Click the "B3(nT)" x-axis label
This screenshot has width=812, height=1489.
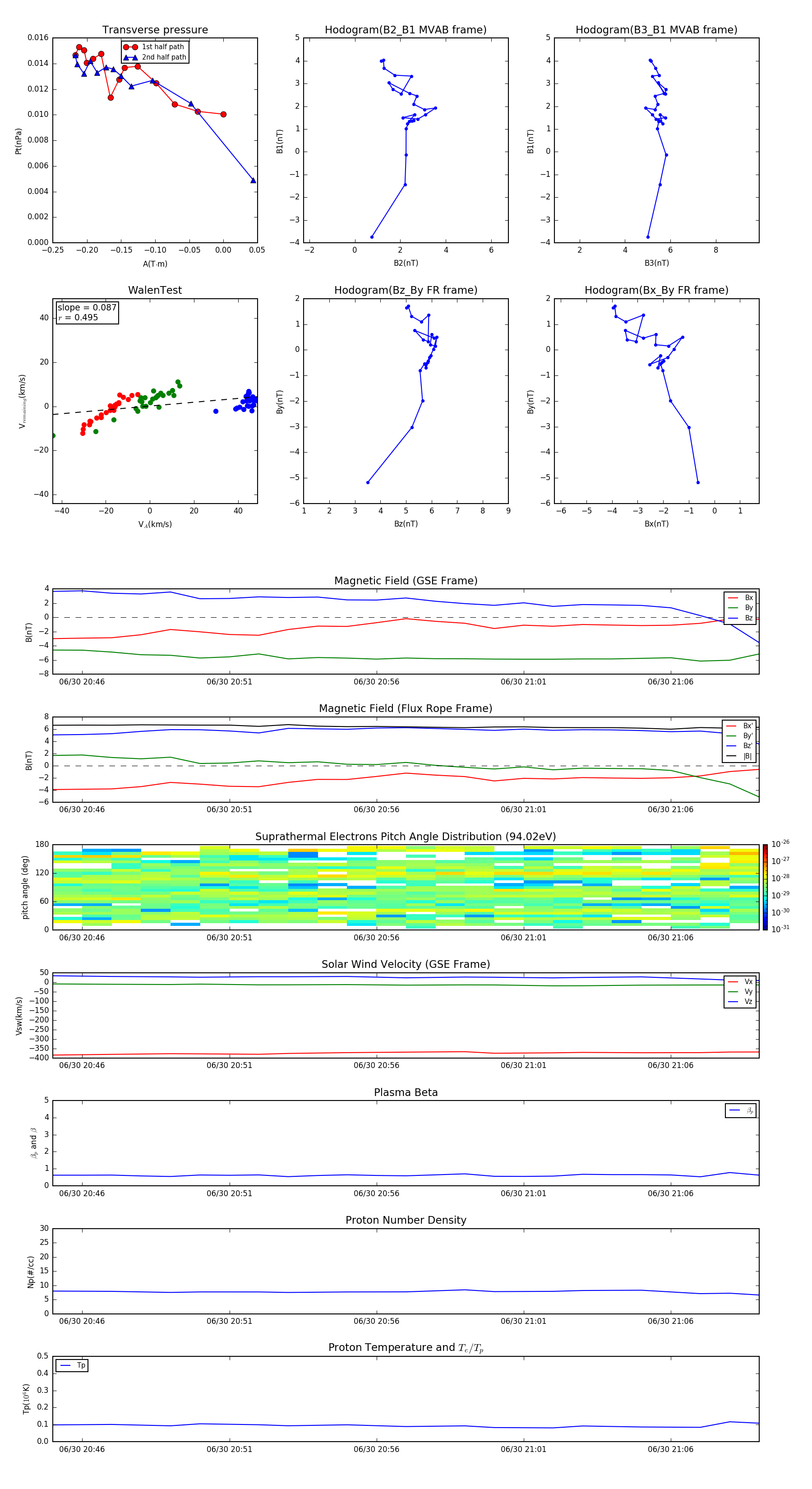(656, 263)
